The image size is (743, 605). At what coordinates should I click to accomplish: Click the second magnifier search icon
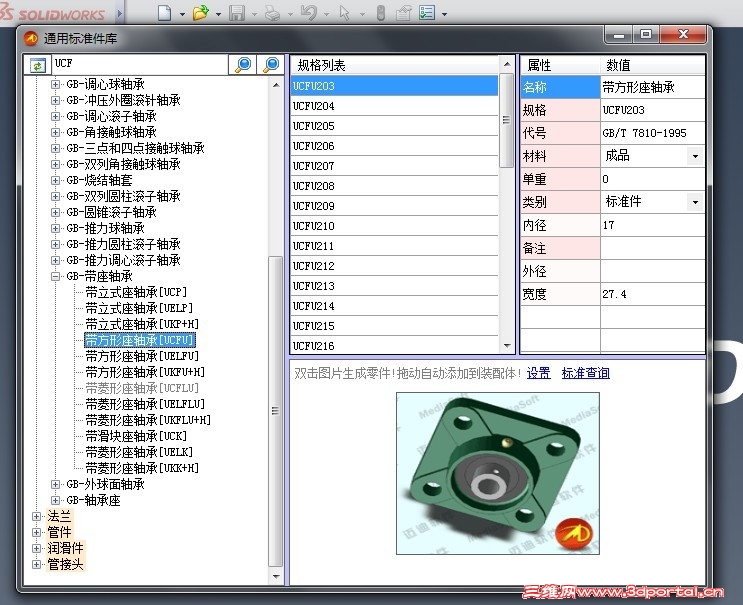coord(271,64)
